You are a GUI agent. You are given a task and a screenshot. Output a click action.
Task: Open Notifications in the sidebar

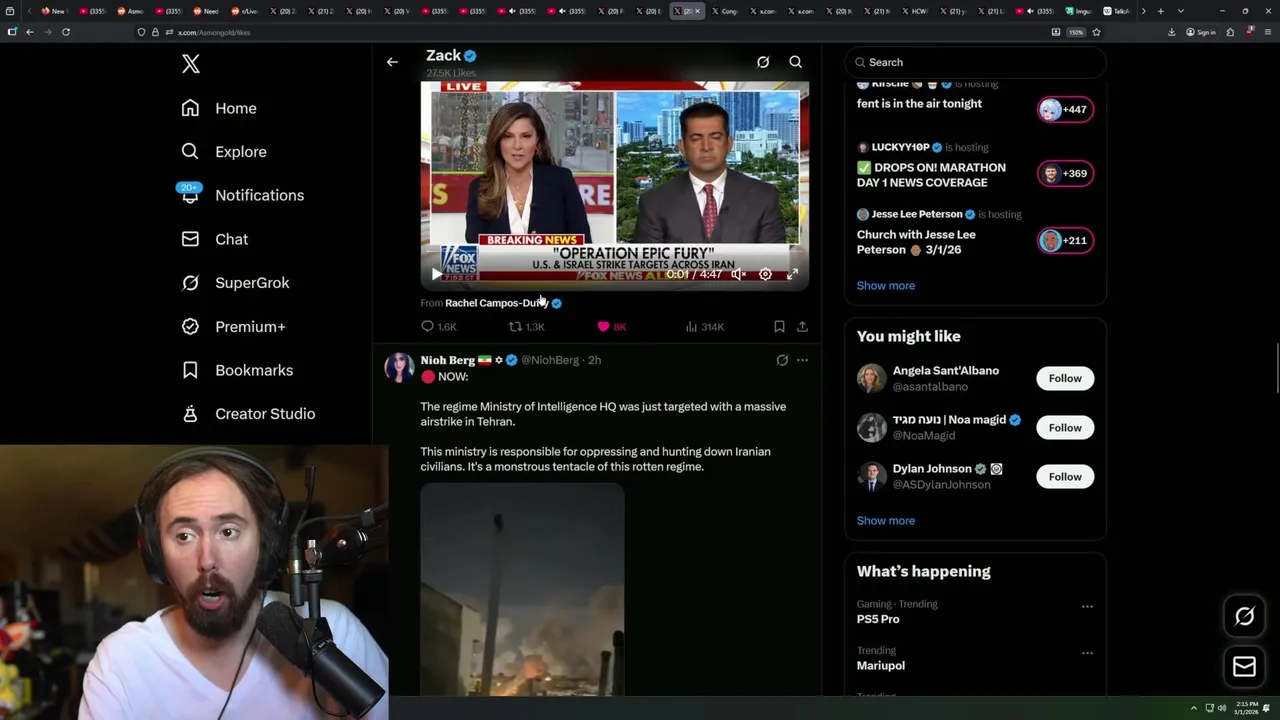click(x=242, y=195)
